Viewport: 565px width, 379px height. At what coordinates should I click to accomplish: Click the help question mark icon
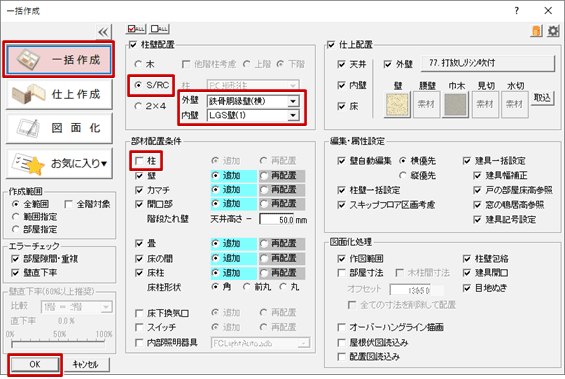tap(517, 11)
